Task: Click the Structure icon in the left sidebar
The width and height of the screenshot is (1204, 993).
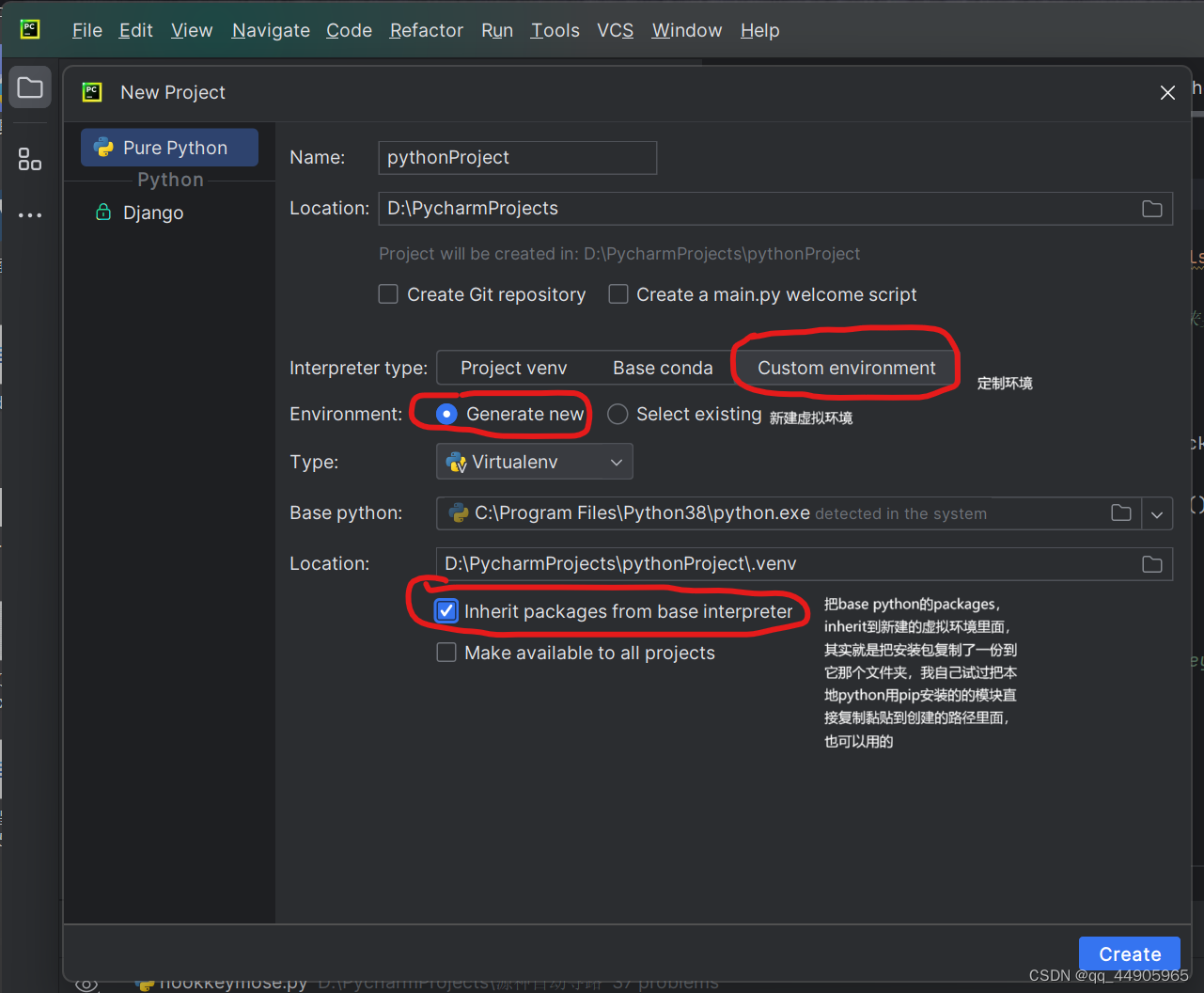Action: (x=29, y=159)
